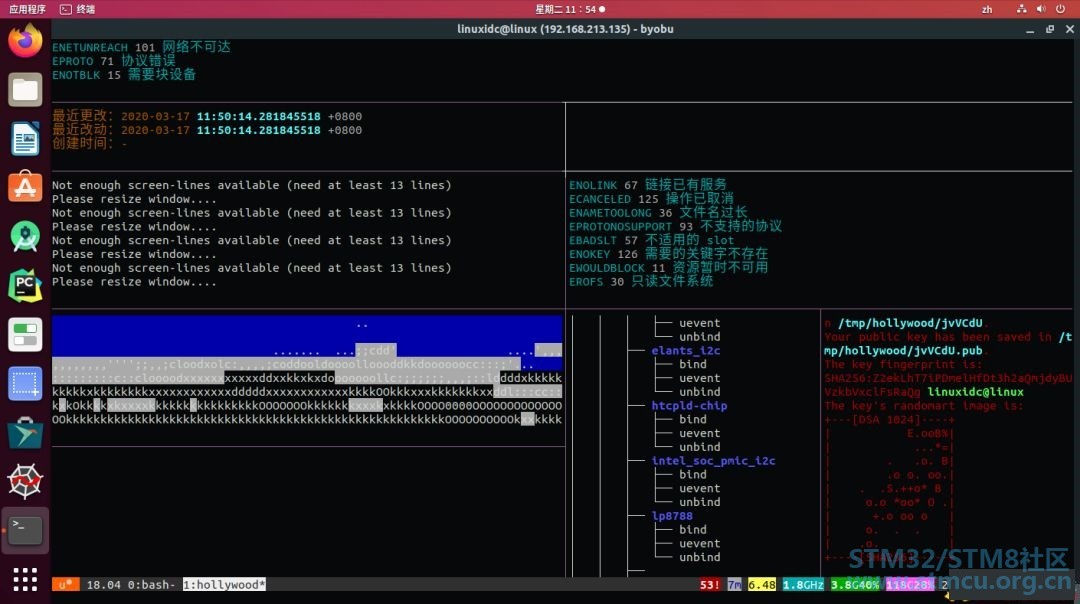Click the ENAMETOOLONG 36 error line
The height and width of the screenshot is (604, 1080).
click(x=658, y=212)
